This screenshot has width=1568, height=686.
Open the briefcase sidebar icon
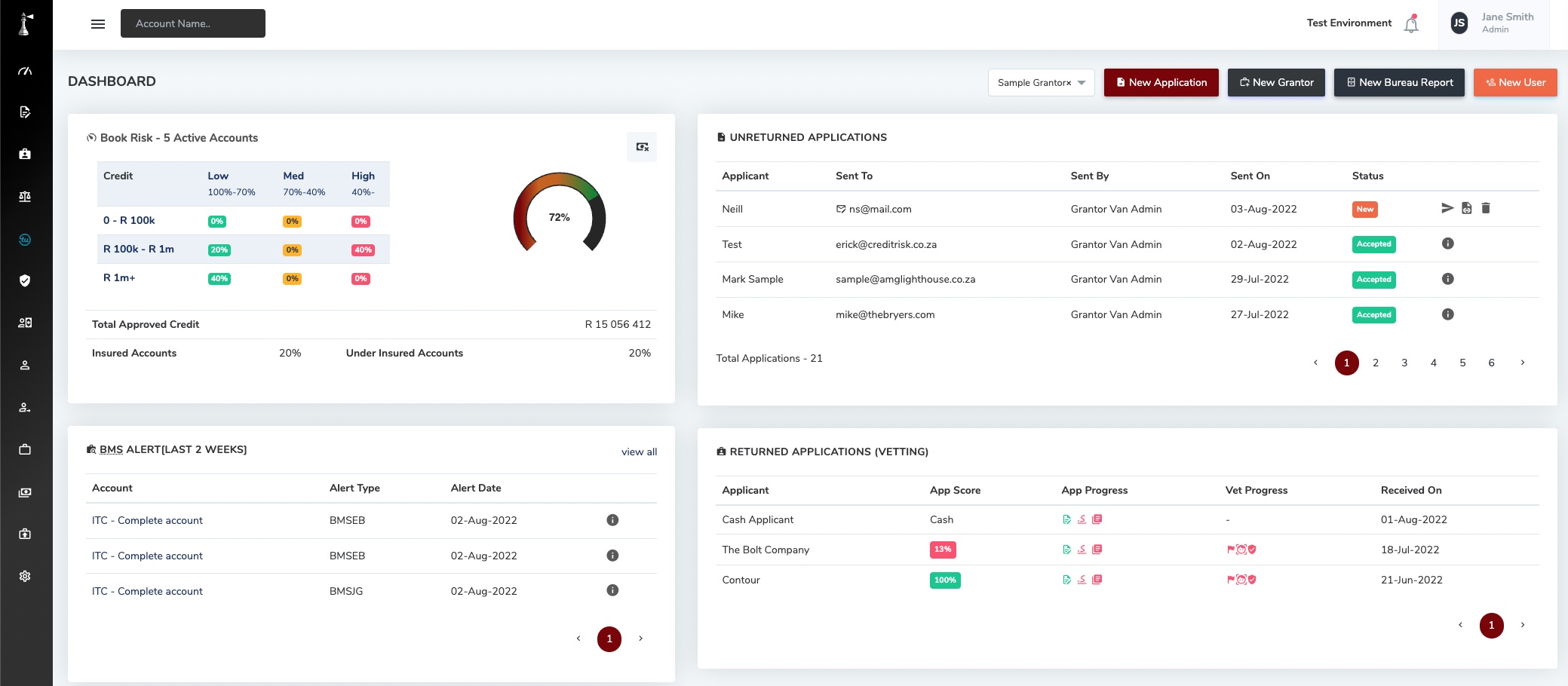(x=25, y=449)
